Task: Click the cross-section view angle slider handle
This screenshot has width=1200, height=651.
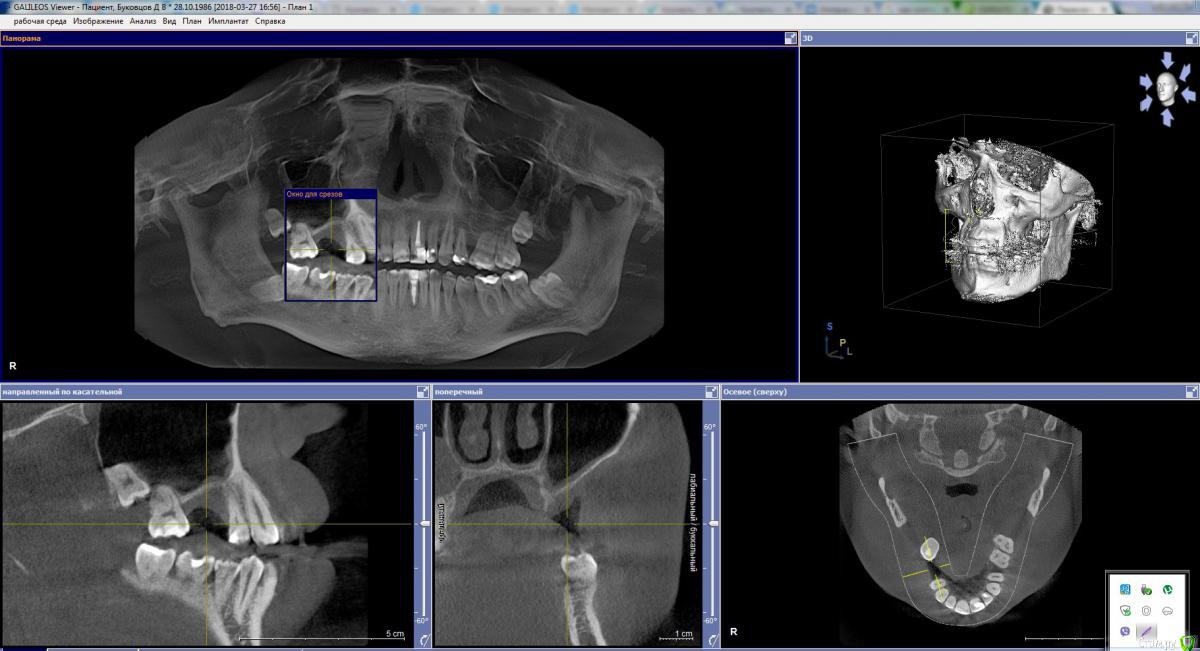Action: 712,523
